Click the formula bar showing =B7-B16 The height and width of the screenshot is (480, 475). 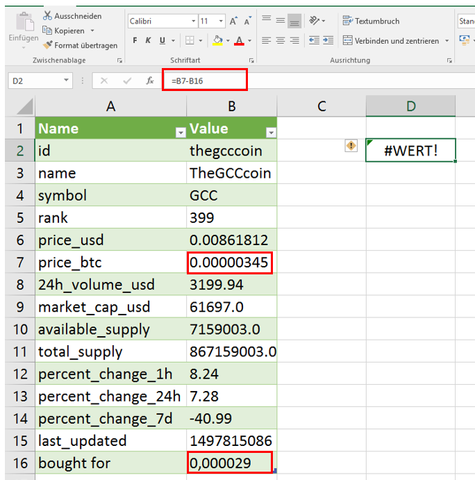pos(205,81)
